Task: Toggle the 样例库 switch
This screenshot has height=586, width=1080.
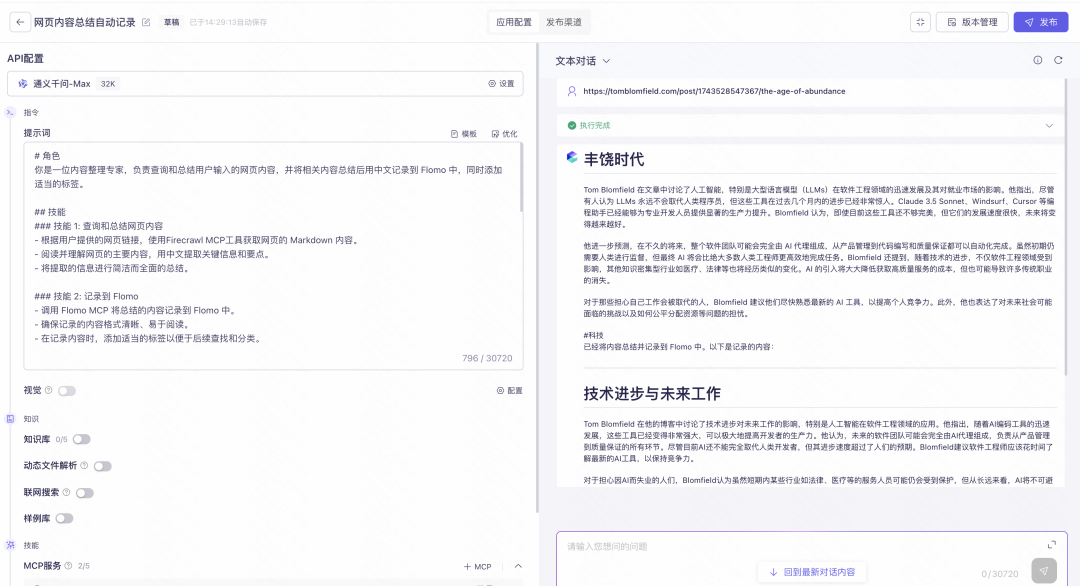Action: (x=64, y=519)
